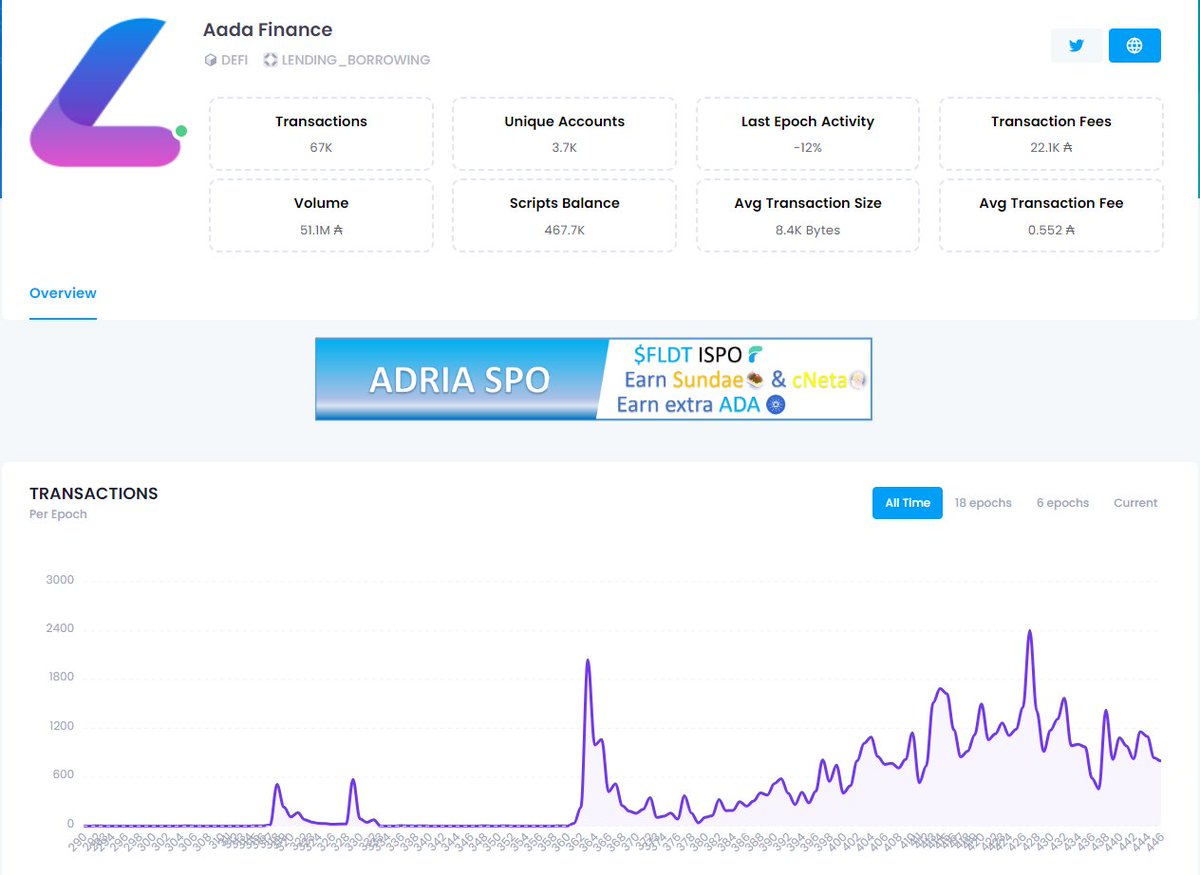
Task: Switch chart to Current epoch
Action: pos(1136,503)
